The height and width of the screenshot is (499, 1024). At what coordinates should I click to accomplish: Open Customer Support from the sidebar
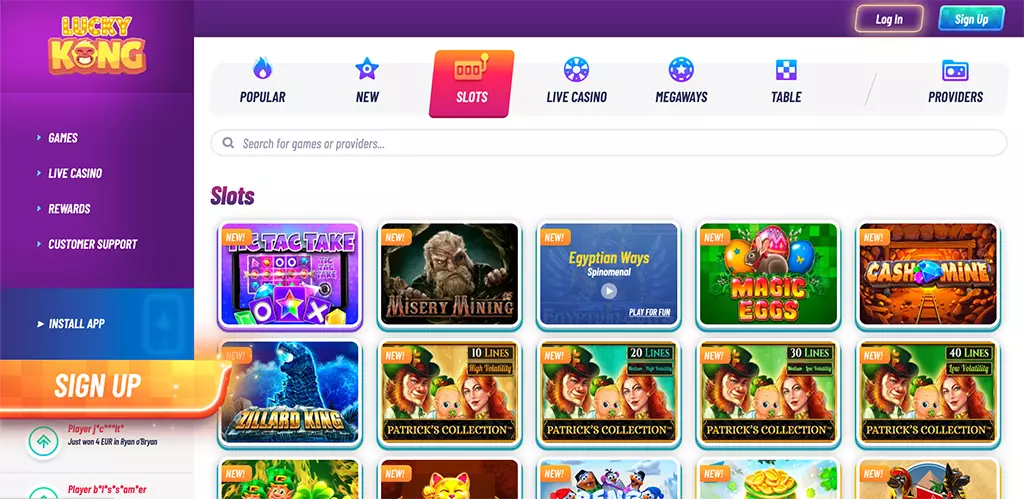(93, 244)
